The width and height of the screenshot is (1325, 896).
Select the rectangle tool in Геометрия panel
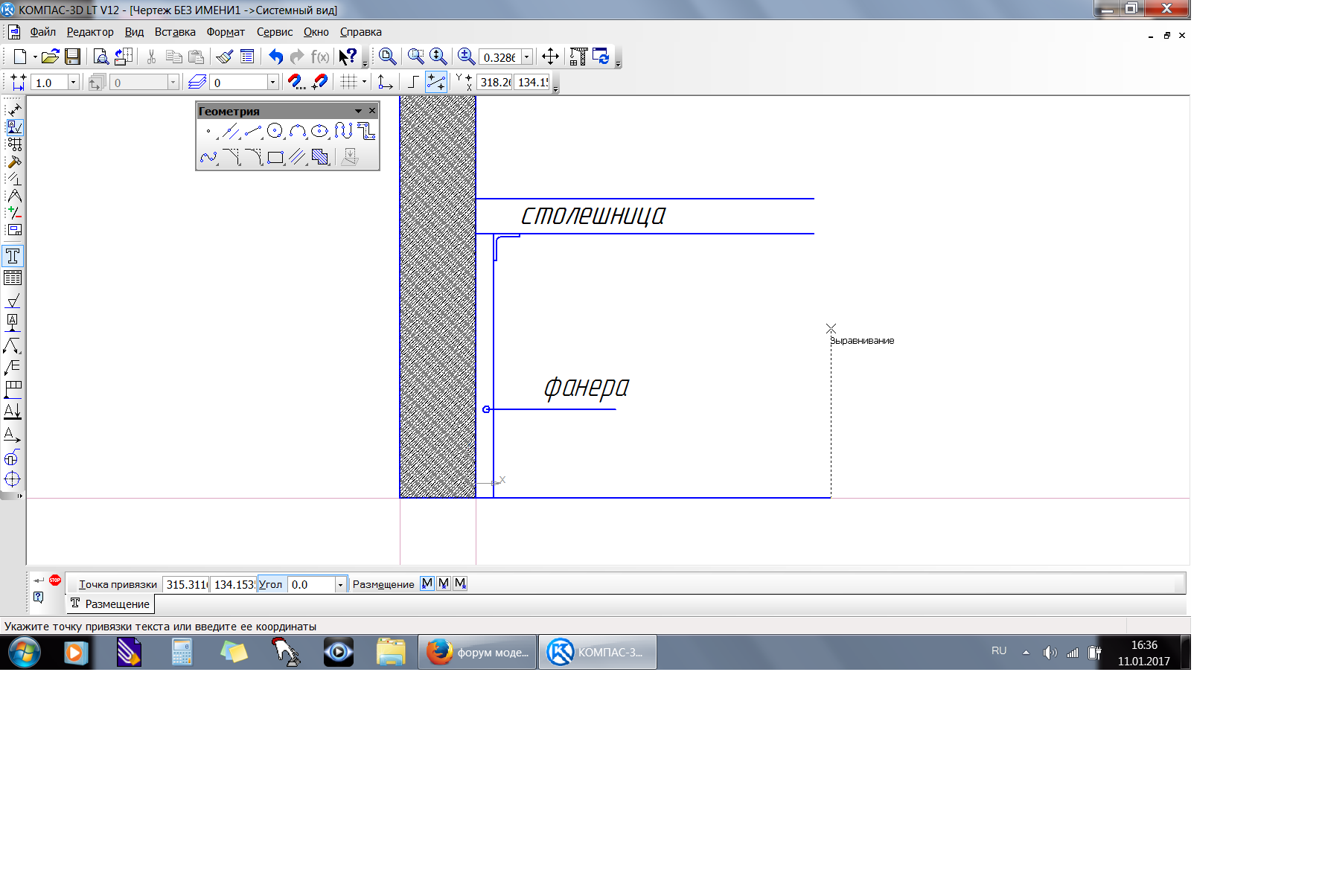point(275,157)
